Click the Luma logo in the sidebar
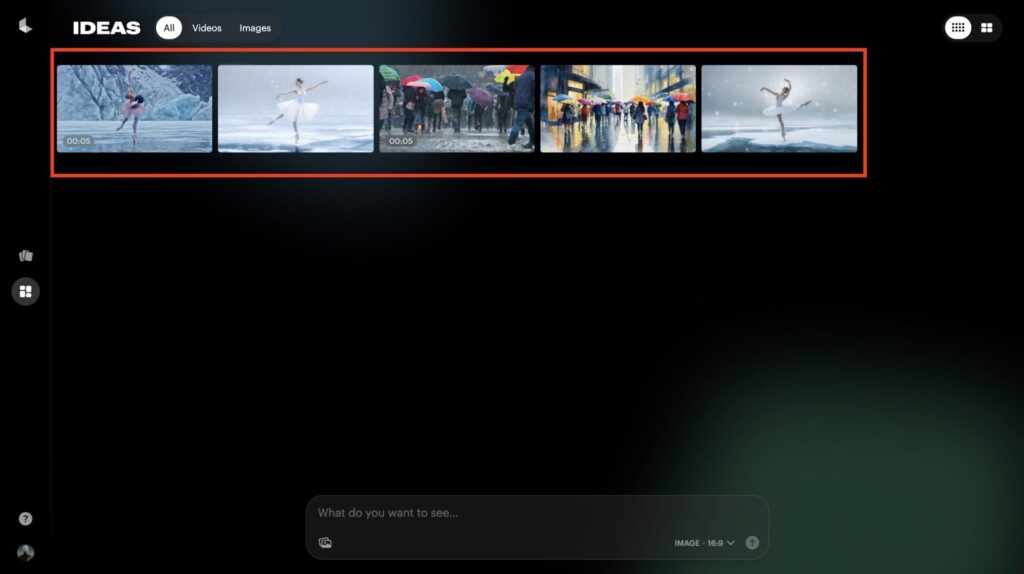The width and height of the screenshot is (1024, 574). (x=25, y=26)
